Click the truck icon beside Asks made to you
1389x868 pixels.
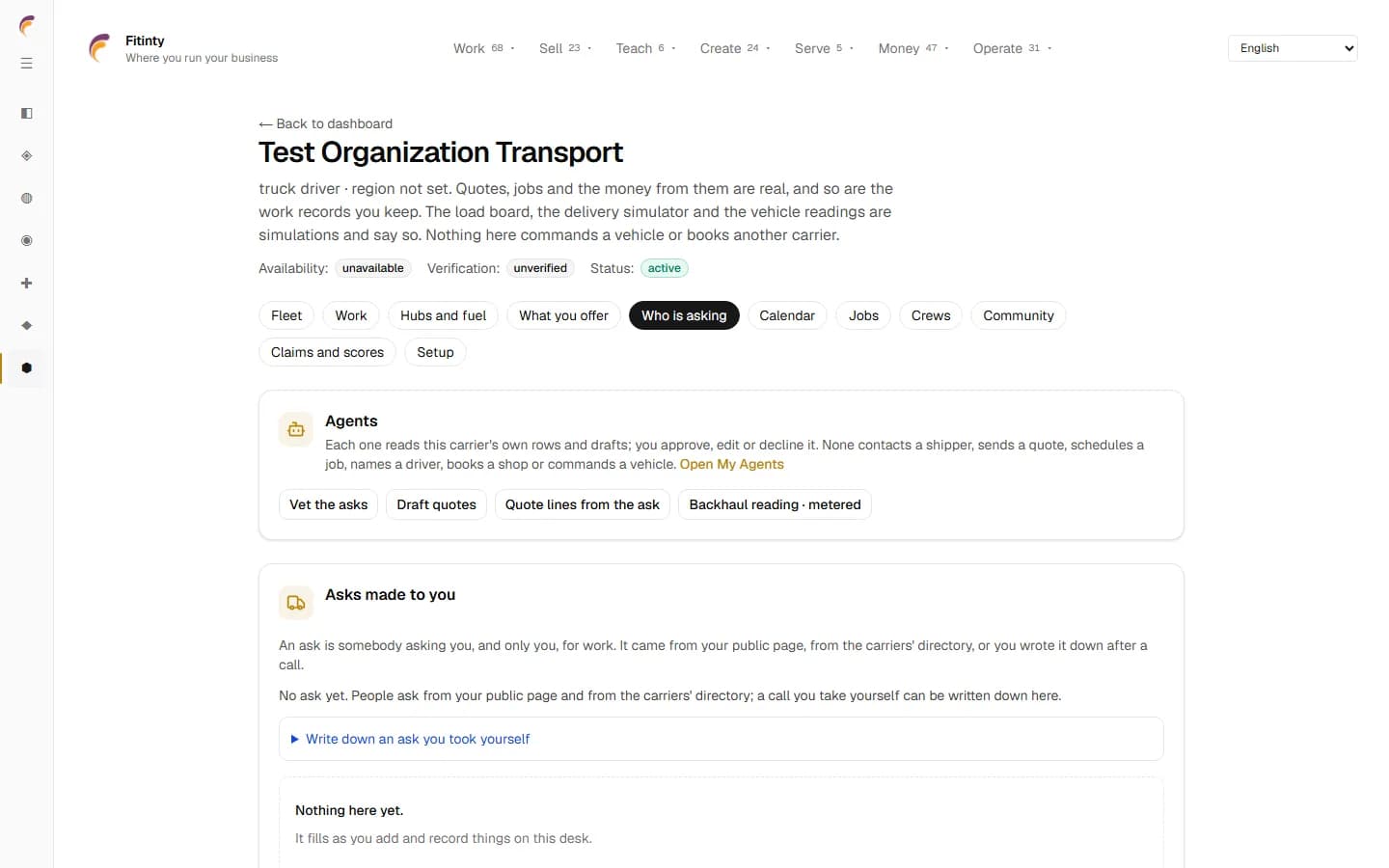(296, 603)
